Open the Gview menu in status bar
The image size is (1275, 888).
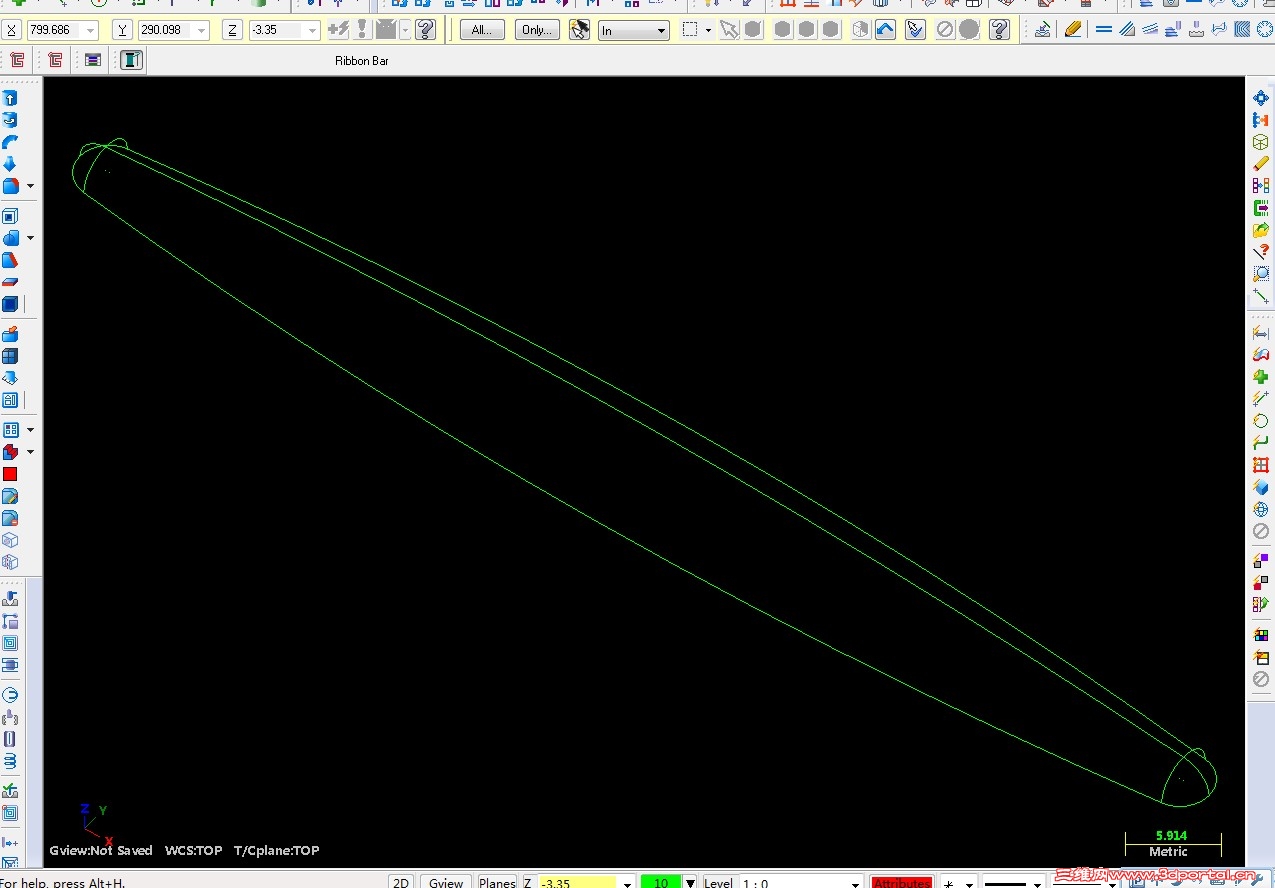click(445, 882)
